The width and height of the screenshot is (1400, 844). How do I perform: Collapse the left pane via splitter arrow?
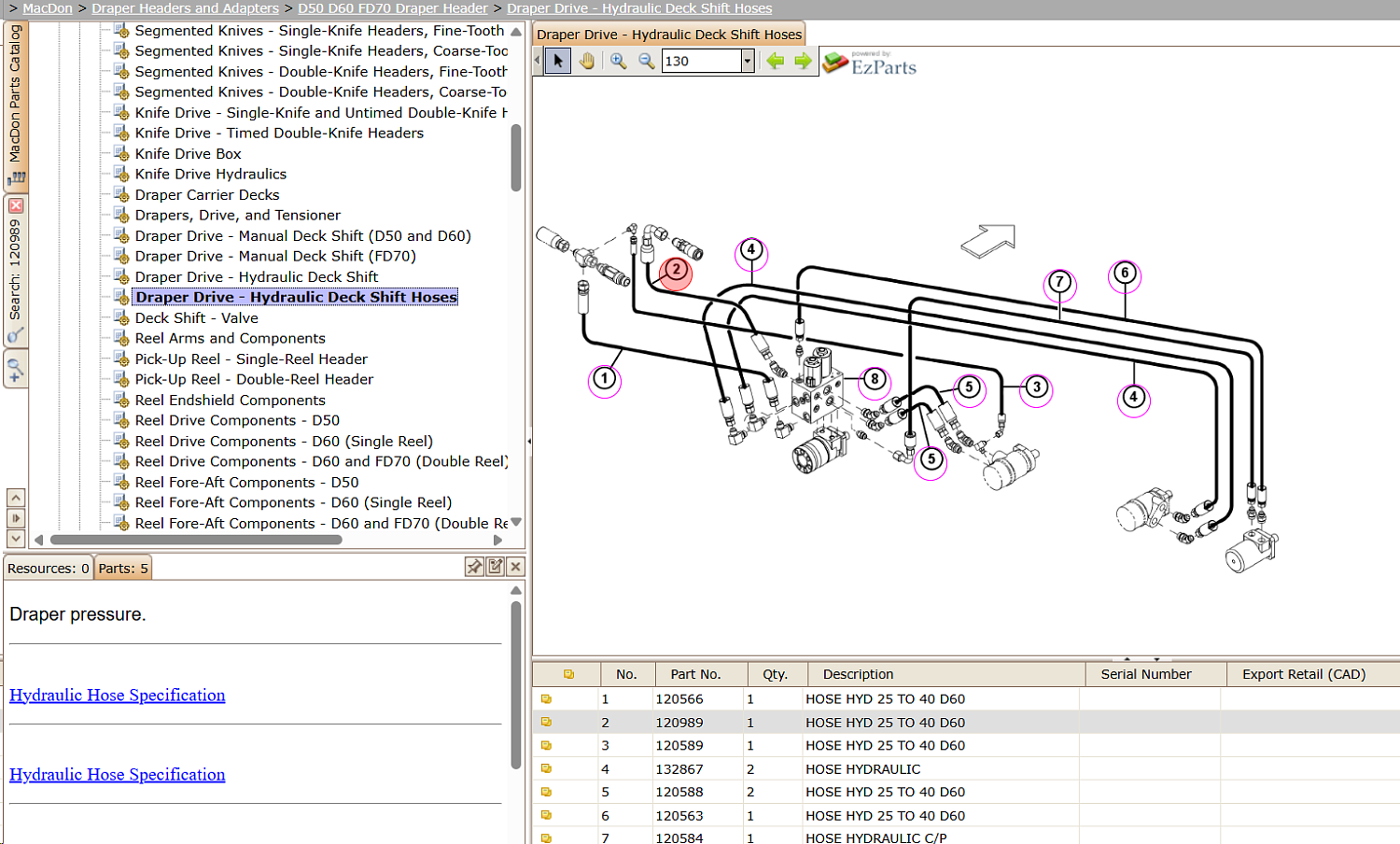click(528, 441)
